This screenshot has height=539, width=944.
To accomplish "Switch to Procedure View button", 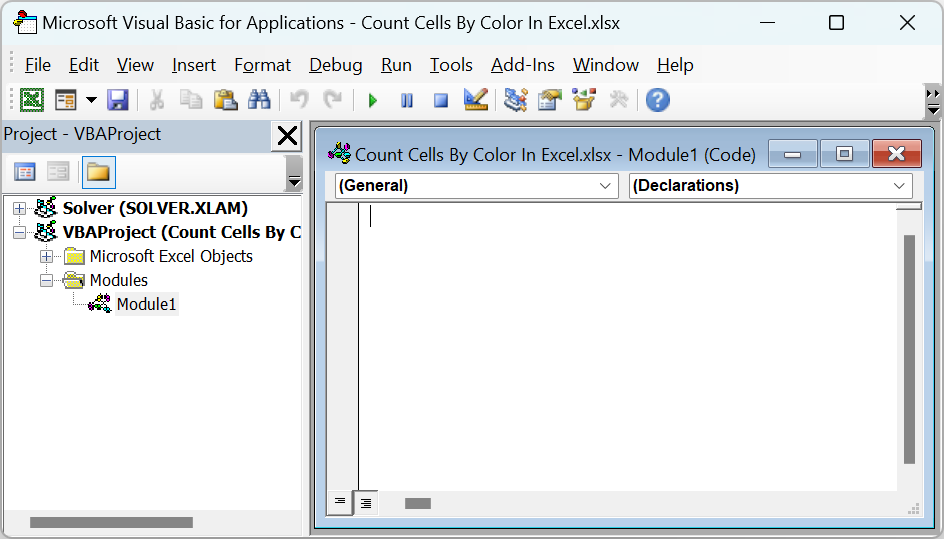I will (x=340, y=502).
